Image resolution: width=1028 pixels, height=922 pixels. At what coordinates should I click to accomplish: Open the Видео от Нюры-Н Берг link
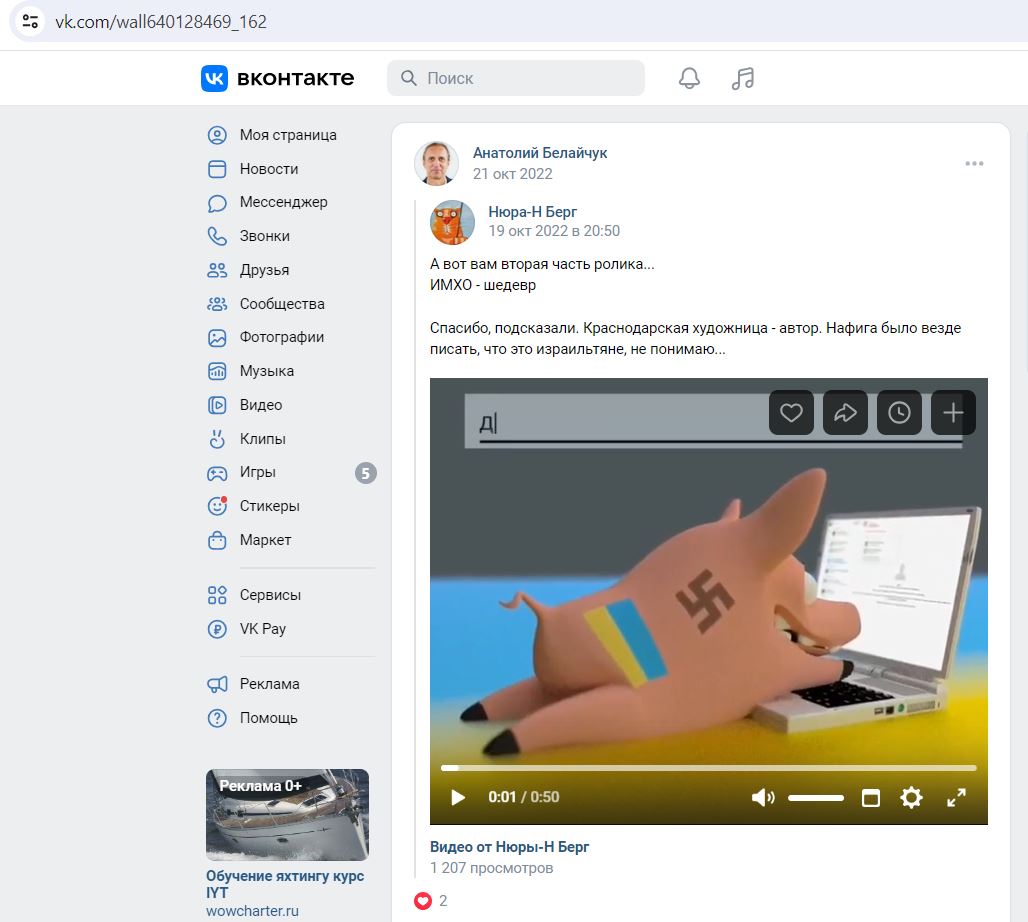click(x=509, y=847)
